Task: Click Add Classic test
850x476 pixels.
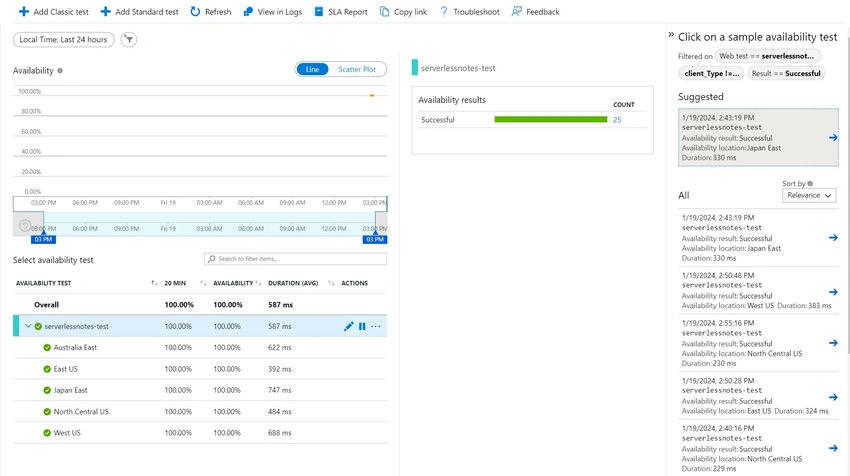Action: coord(54,11)
